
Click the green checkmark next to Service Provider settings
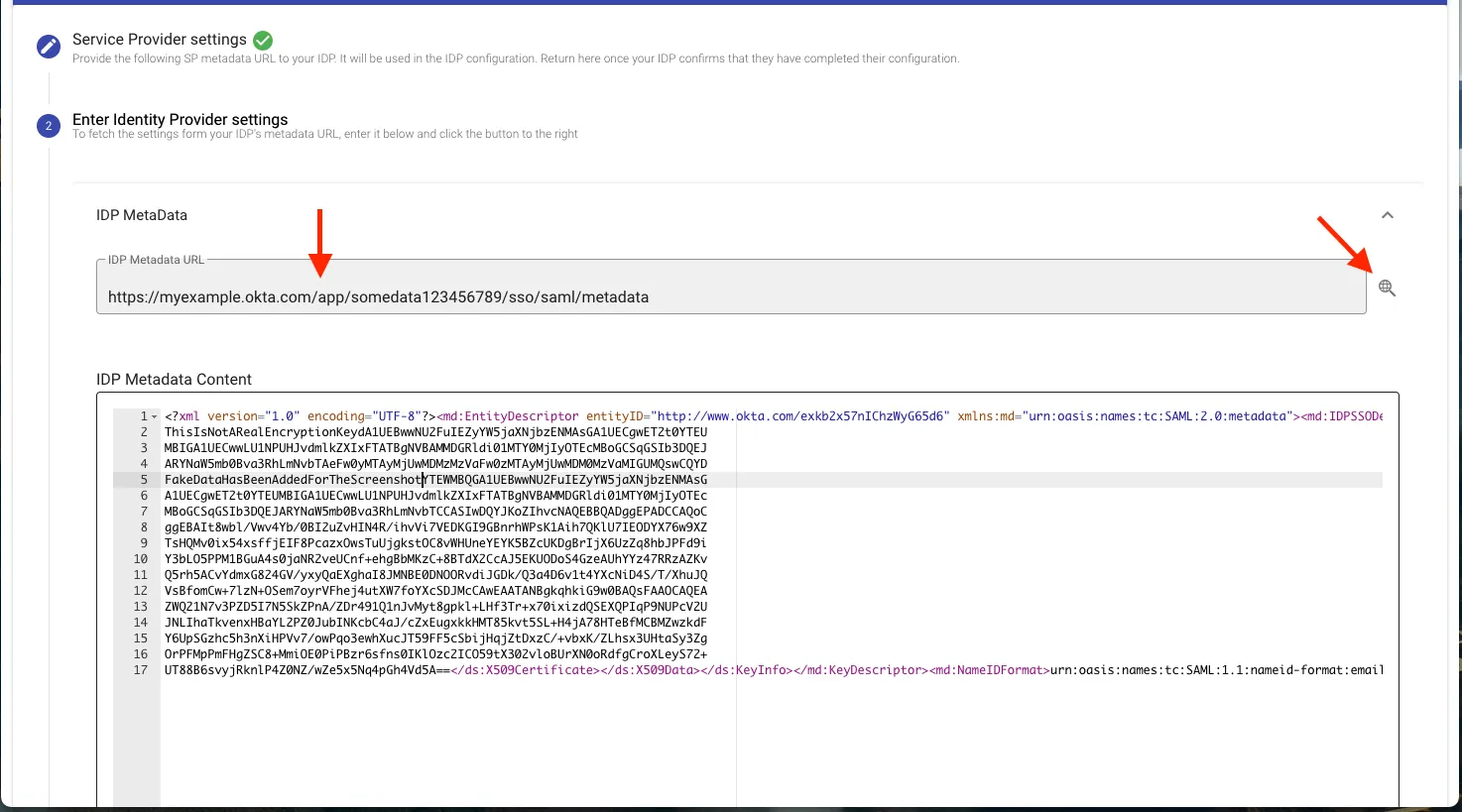pos(263,40)
